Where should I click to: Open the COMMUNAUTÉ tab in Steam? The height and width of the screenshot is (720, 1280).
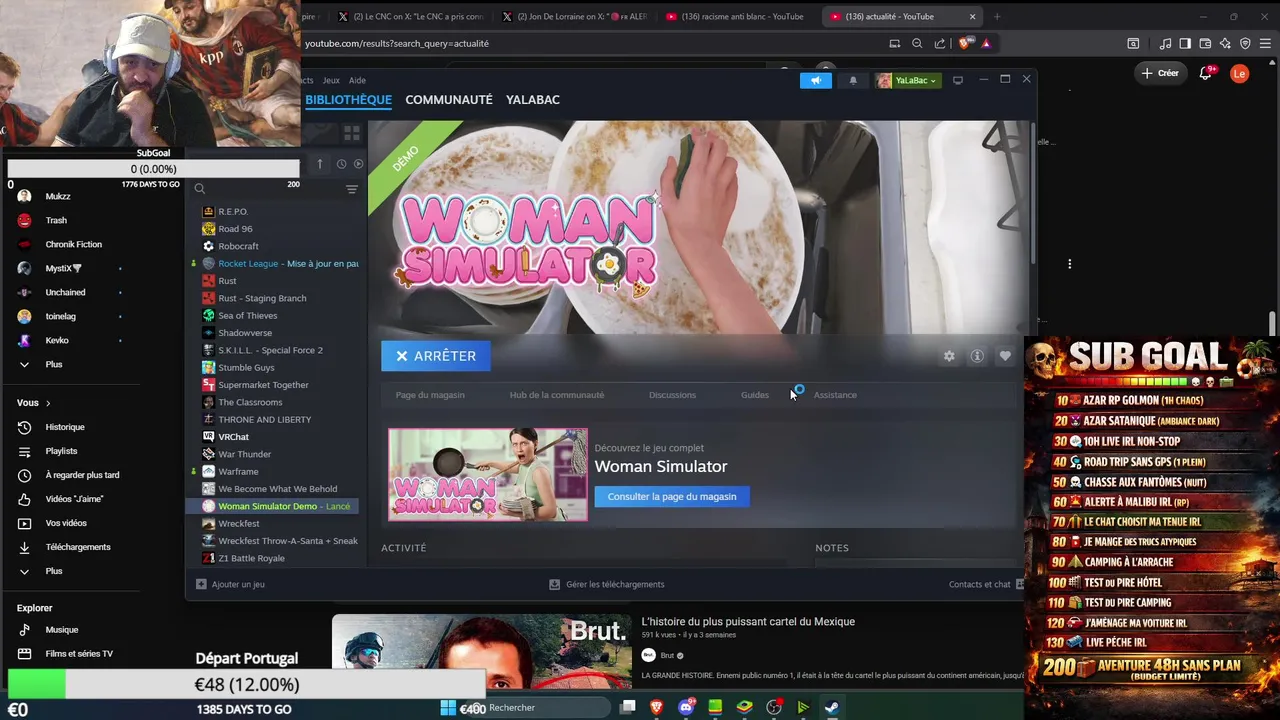pos(449,99)
